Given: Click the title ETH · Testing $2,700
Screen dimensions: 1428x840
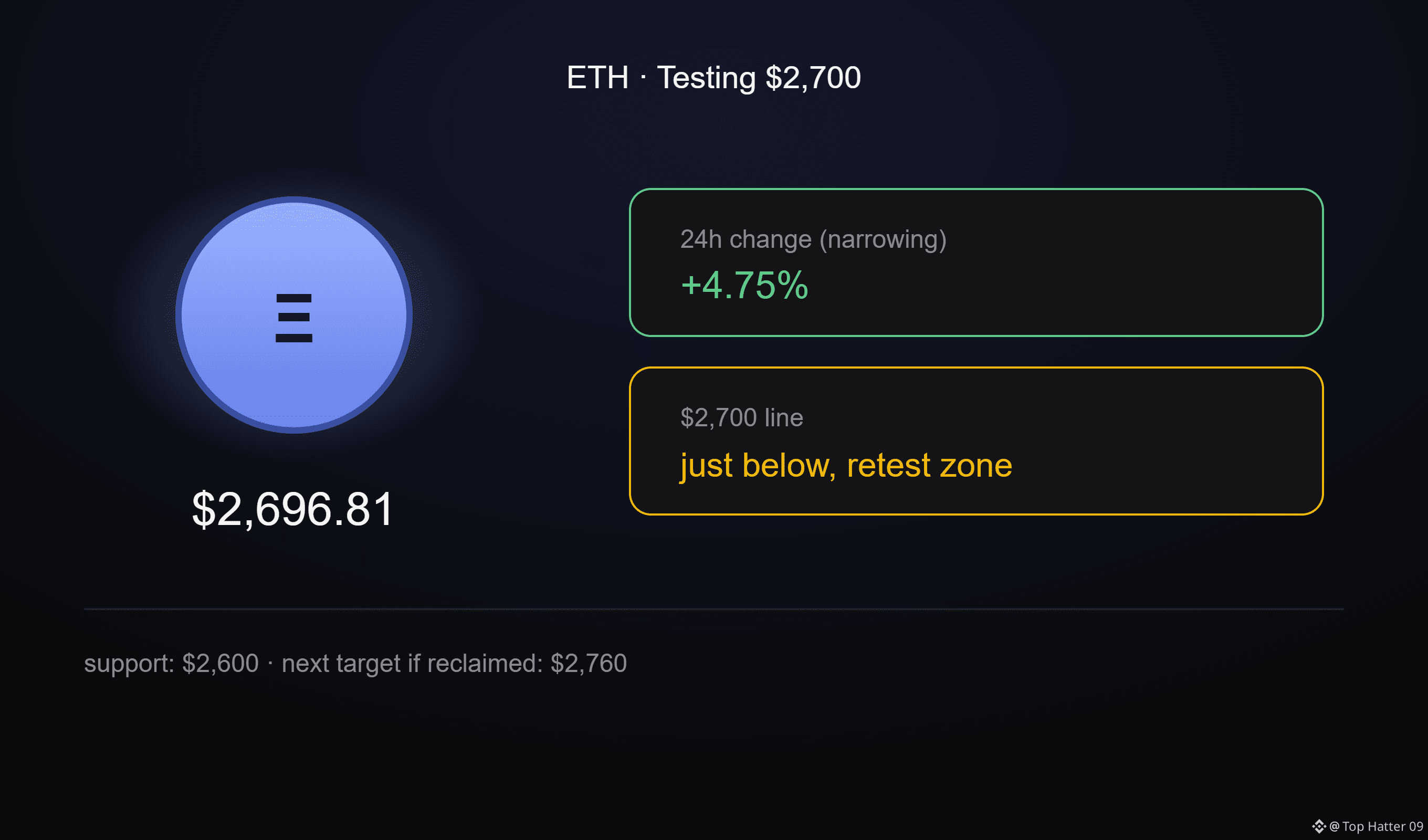Looking at the screenshot, I should (x=714, y=78).
